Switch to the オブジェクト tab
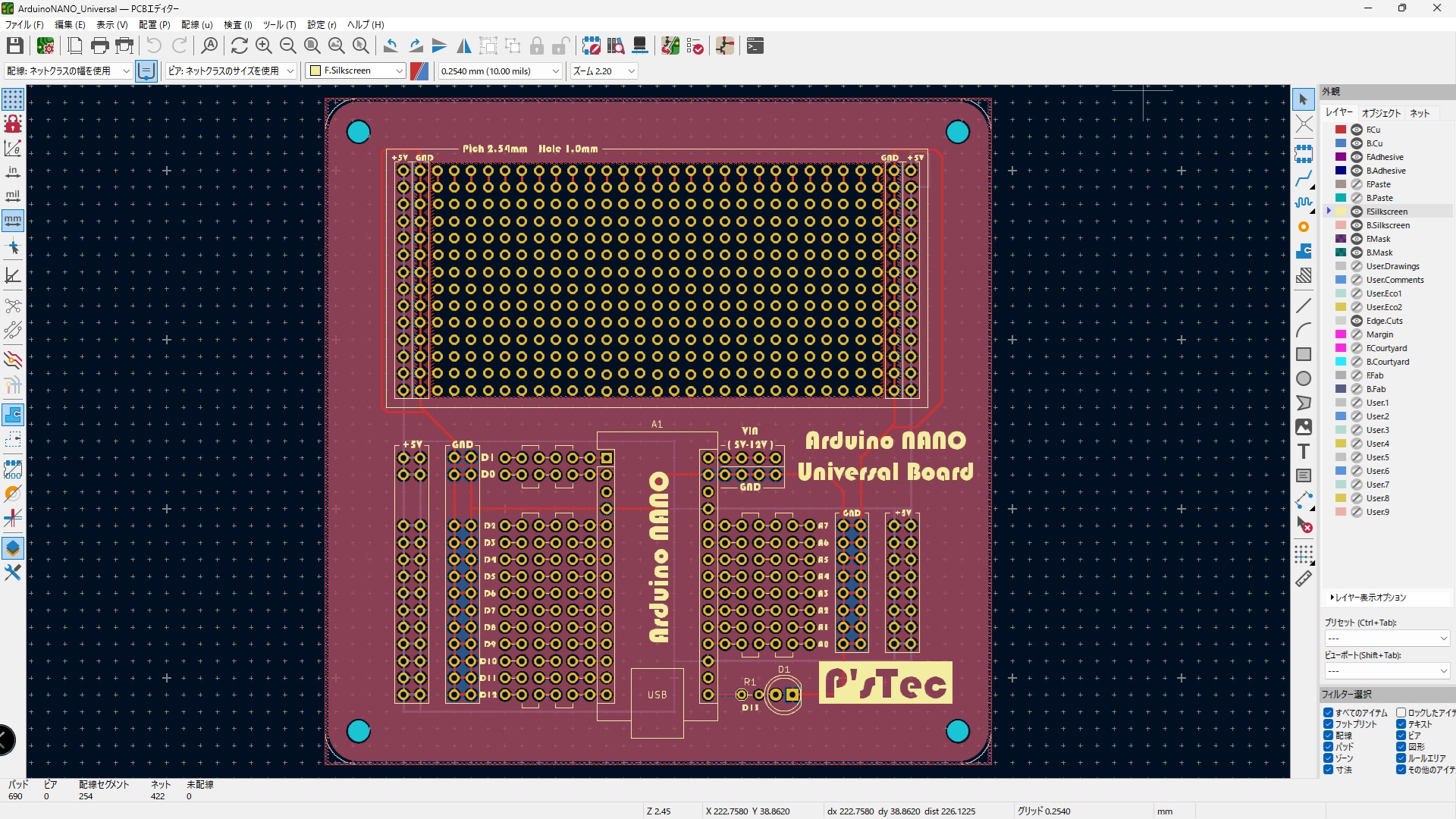The width and height of the screenshot is (1456, 819). [x=1381, y=113]
